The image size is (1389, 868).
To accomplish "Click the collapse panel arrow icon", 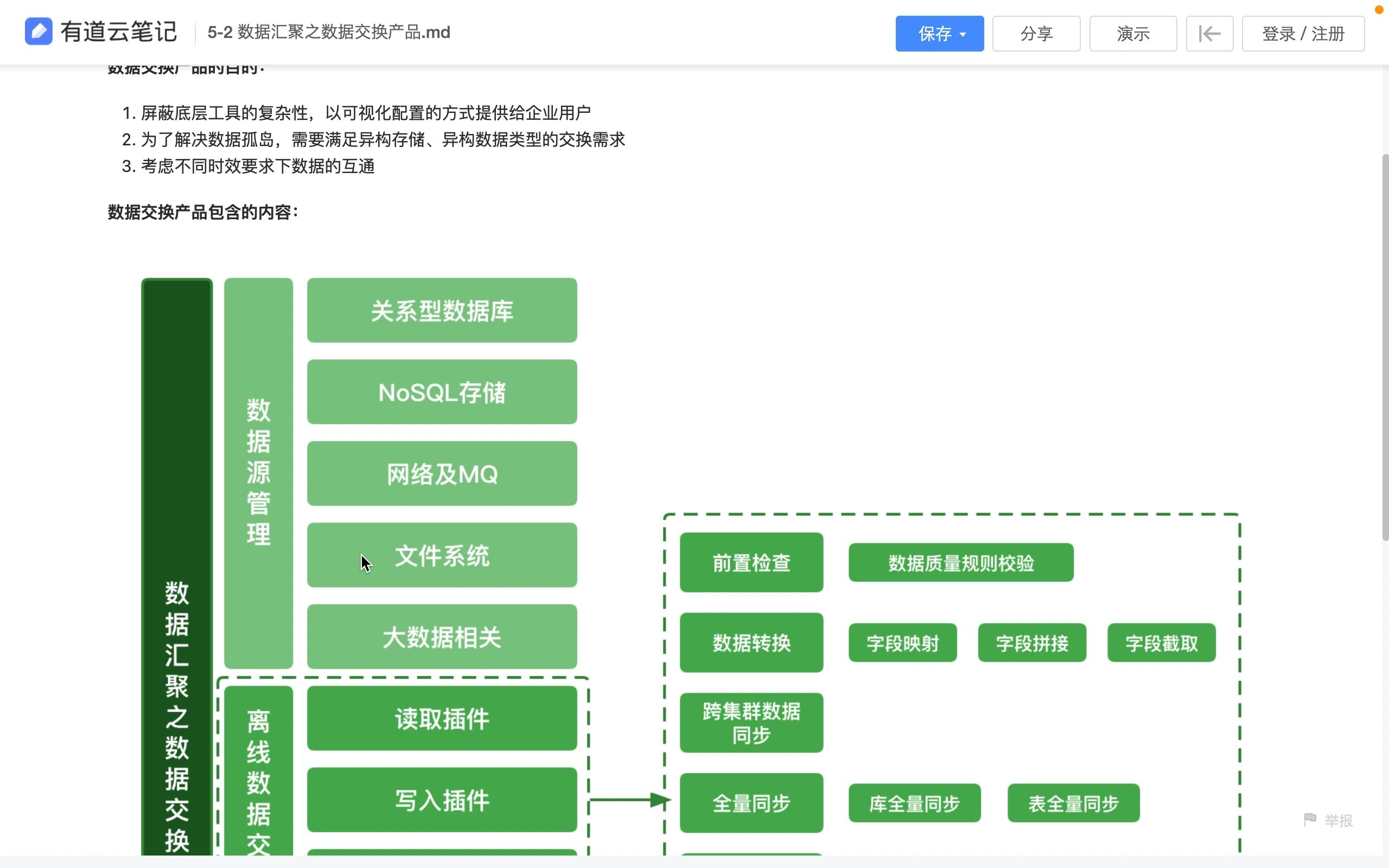I will pyautogui.click(x=1209, y=34).
